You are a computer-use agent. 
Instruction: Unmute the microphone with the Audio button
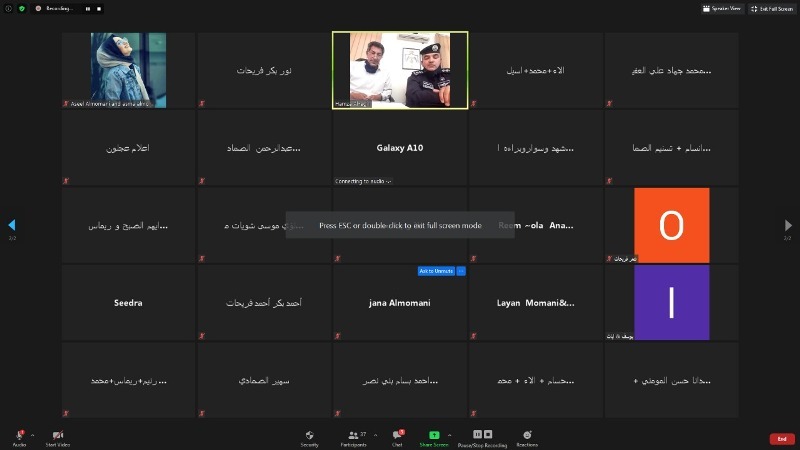(x=19, y=438)
